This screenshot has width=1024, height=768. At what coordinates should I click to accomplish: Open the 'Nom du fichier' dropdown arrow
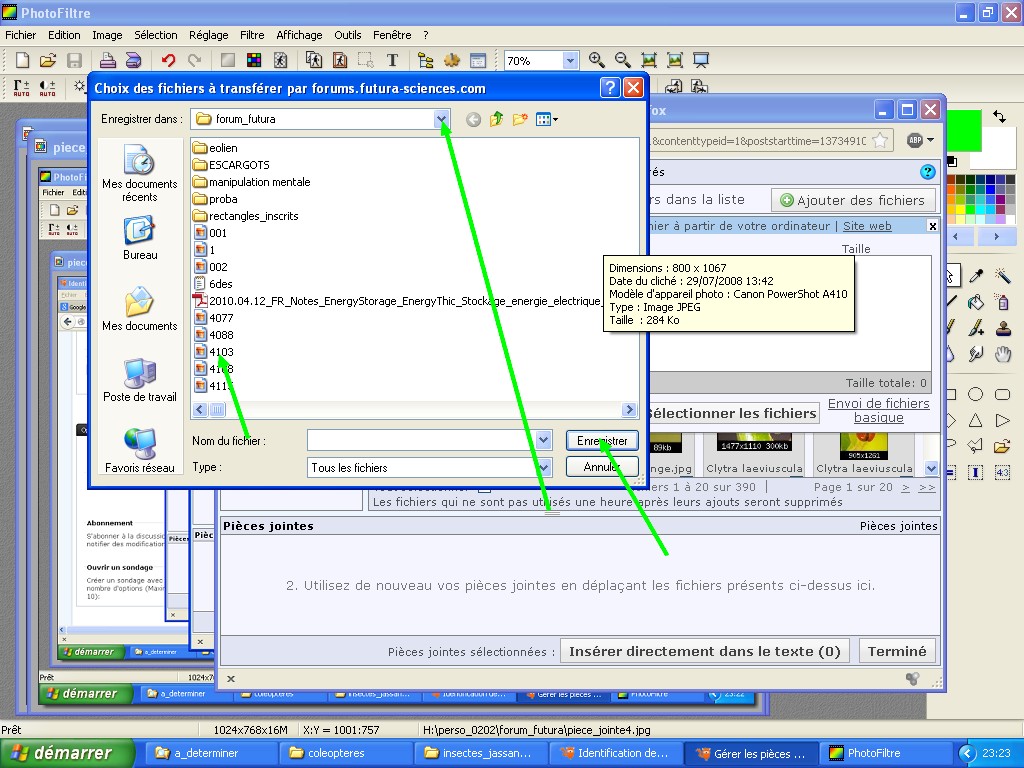[543, 440]
